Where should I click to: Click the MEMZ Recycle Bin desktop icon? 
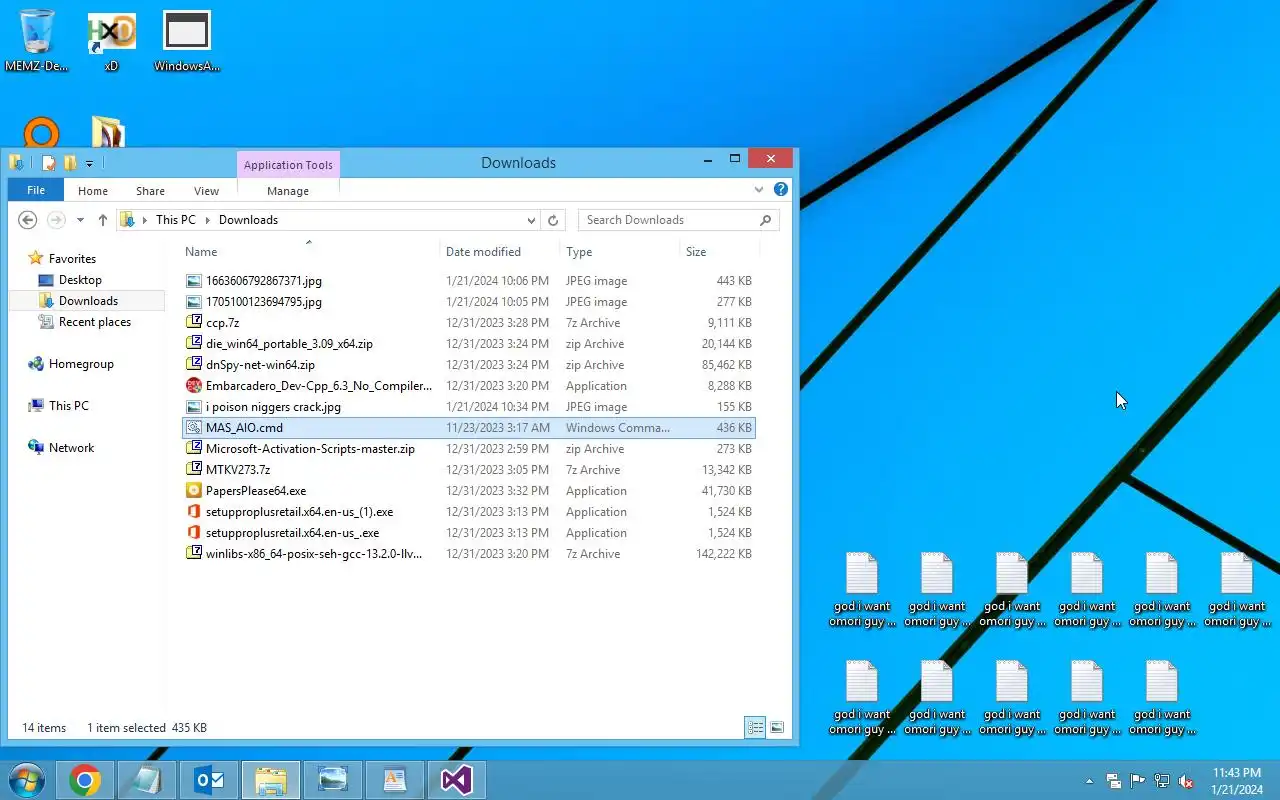(x=37, y=41)
